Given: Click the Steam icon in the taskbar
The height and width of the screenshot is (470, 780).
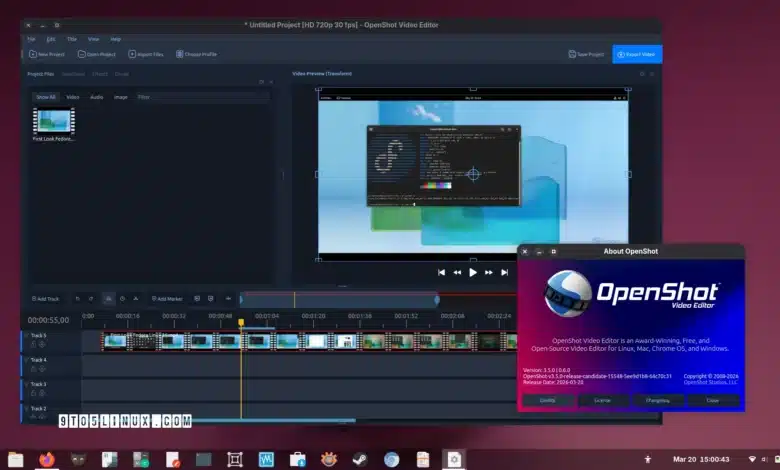Looking at the screenshot, I should pos(360,459).
